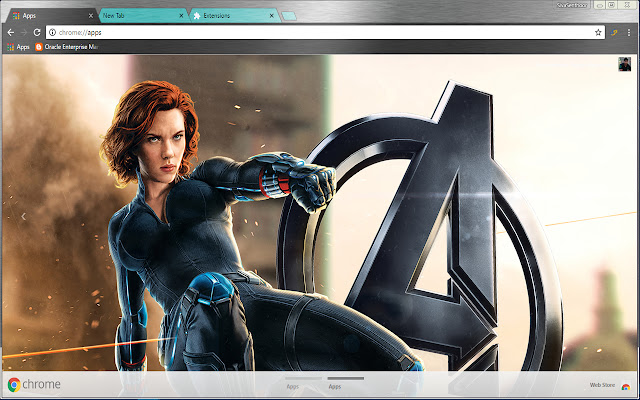The image size is (640, 400).
Task: Go back using the back arrow
Action: 11,32
